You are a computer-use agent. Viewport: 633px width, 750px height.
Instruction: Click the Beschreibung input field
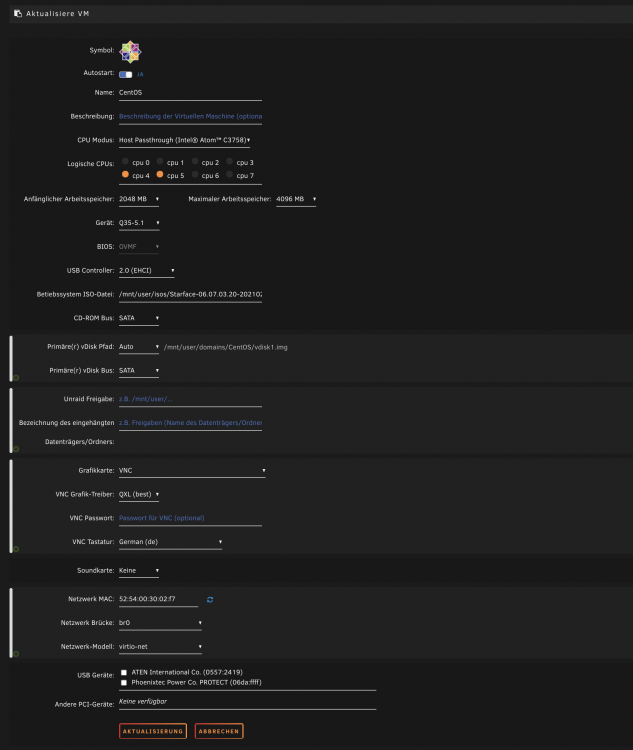190,117
